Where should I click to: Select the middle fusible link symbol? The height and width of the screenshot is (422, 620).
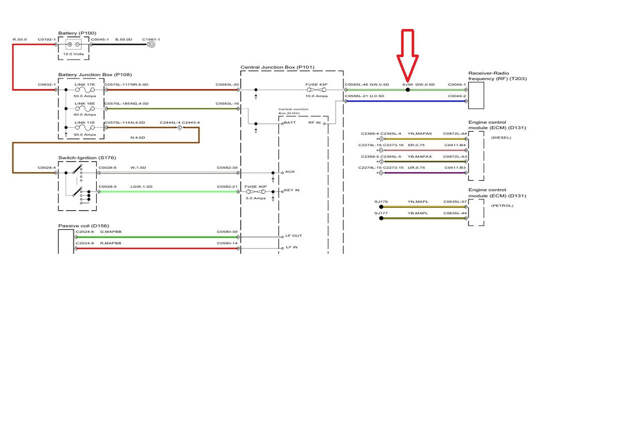click(x=85, y=108)
